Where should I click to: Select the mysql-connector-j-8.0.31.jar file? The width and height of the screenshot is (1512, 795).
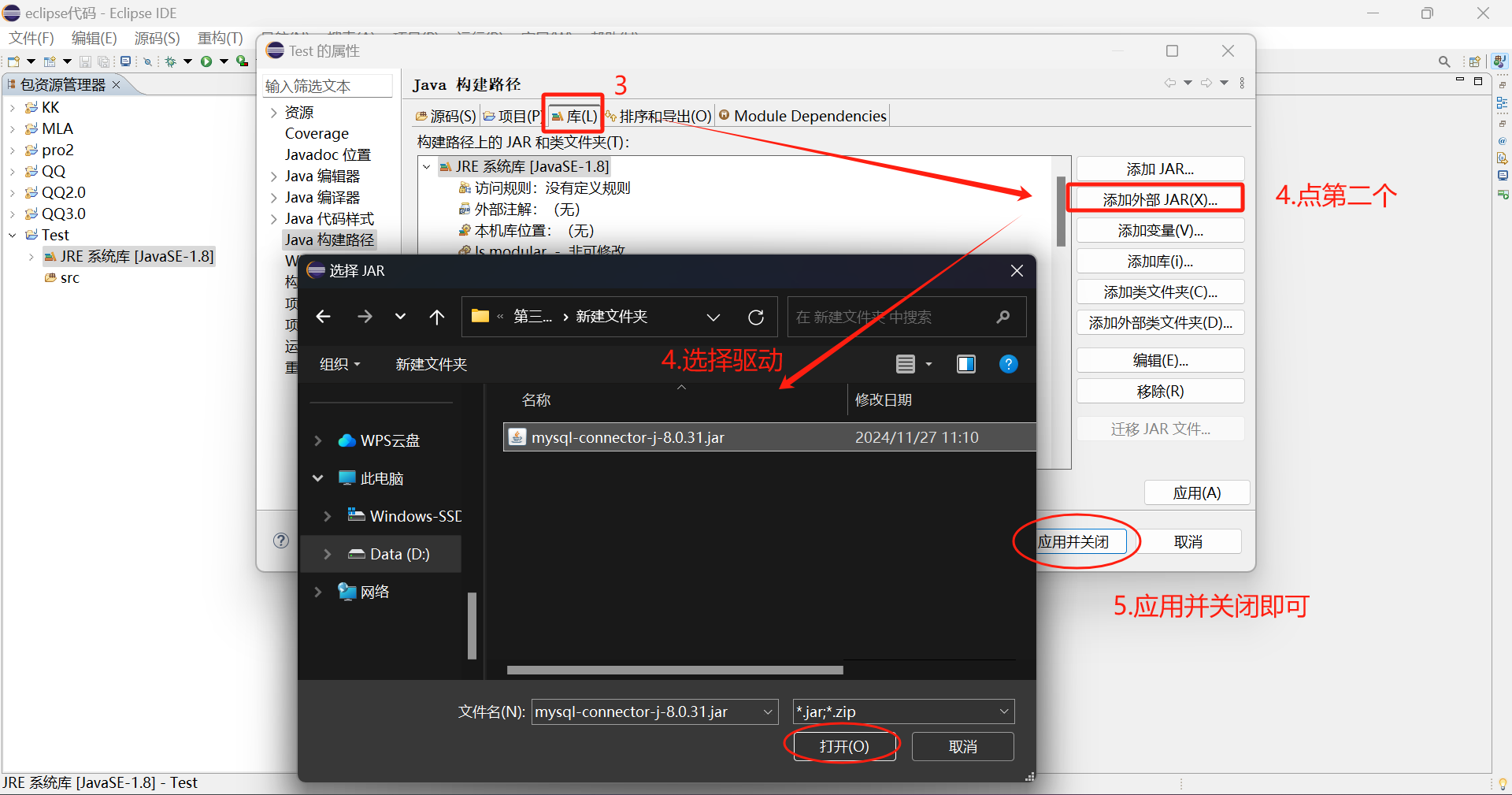click(769, 437)
